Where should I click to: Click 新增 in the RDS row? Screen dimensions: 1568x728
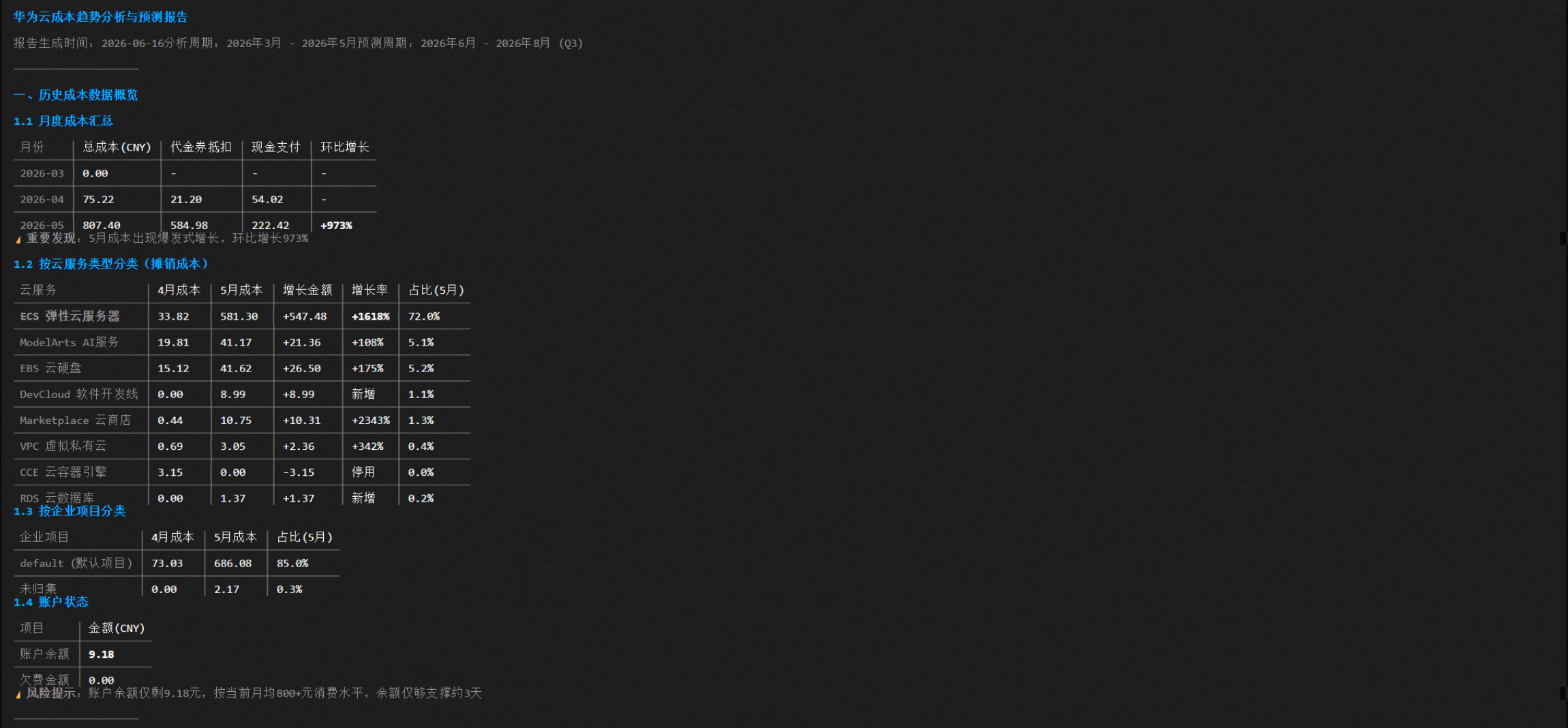(363, 498)
